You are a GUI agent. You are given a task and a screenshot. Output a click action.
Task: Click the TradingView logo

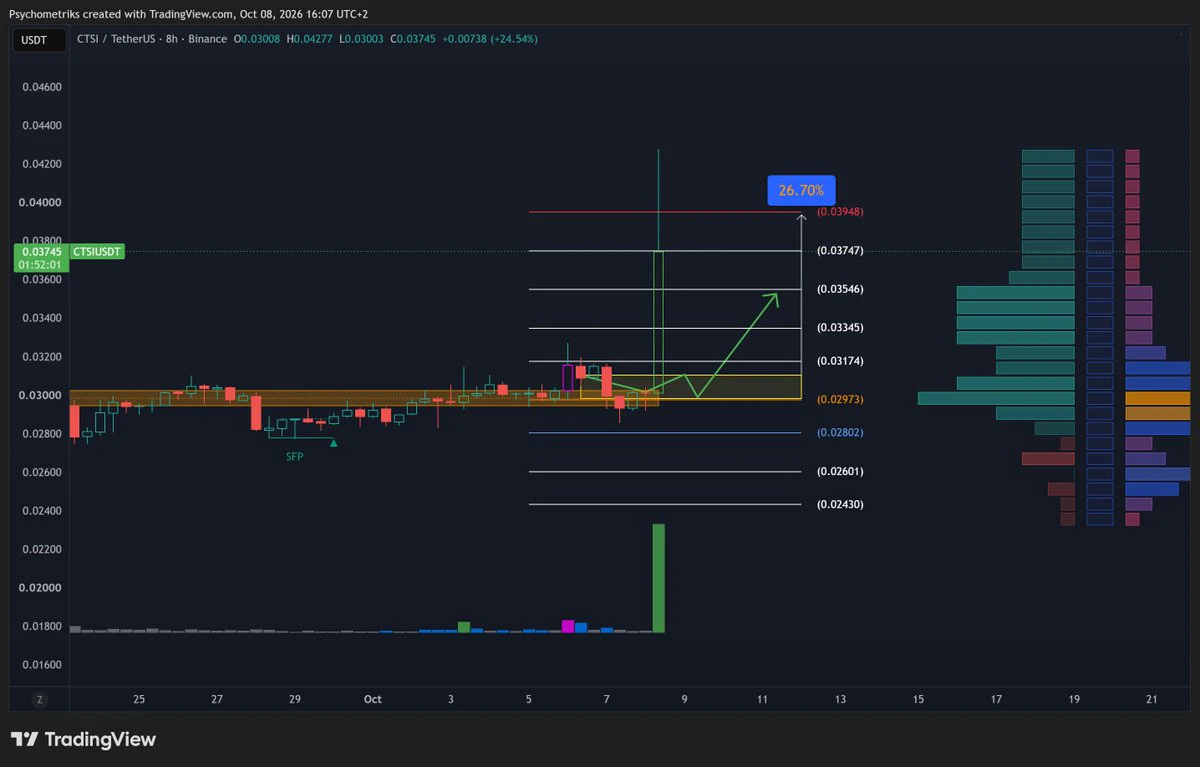click(84, 740)
